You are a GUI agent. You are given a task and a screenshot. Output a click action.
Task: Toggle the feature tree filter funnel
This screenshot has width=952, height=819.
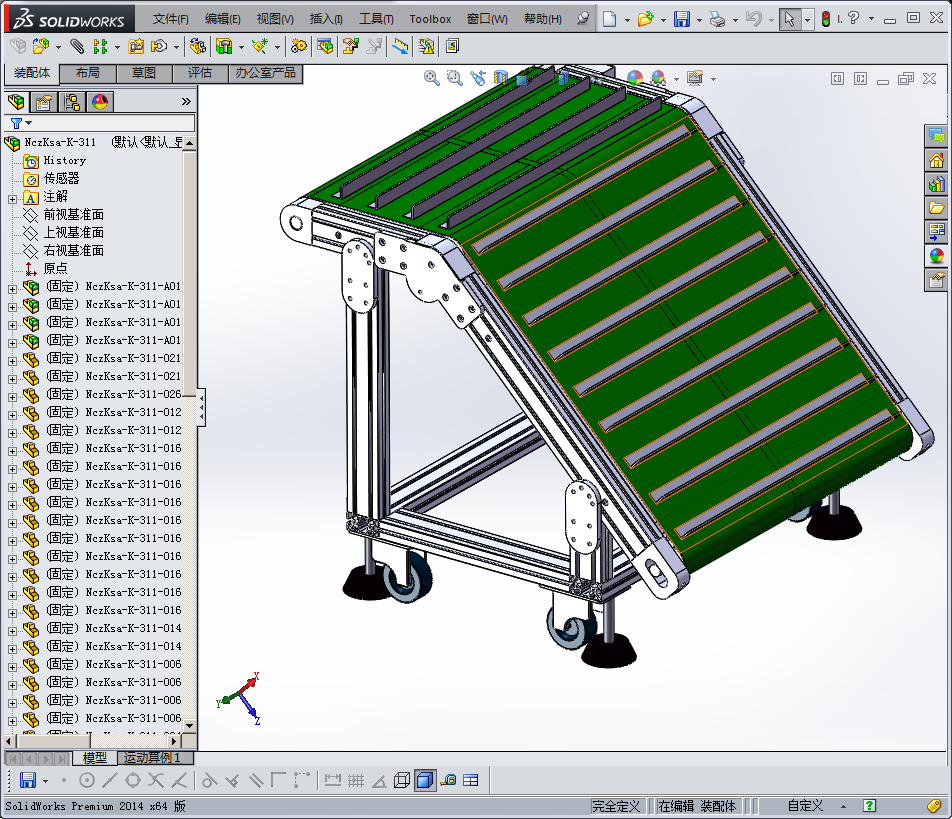pos(16,123)
